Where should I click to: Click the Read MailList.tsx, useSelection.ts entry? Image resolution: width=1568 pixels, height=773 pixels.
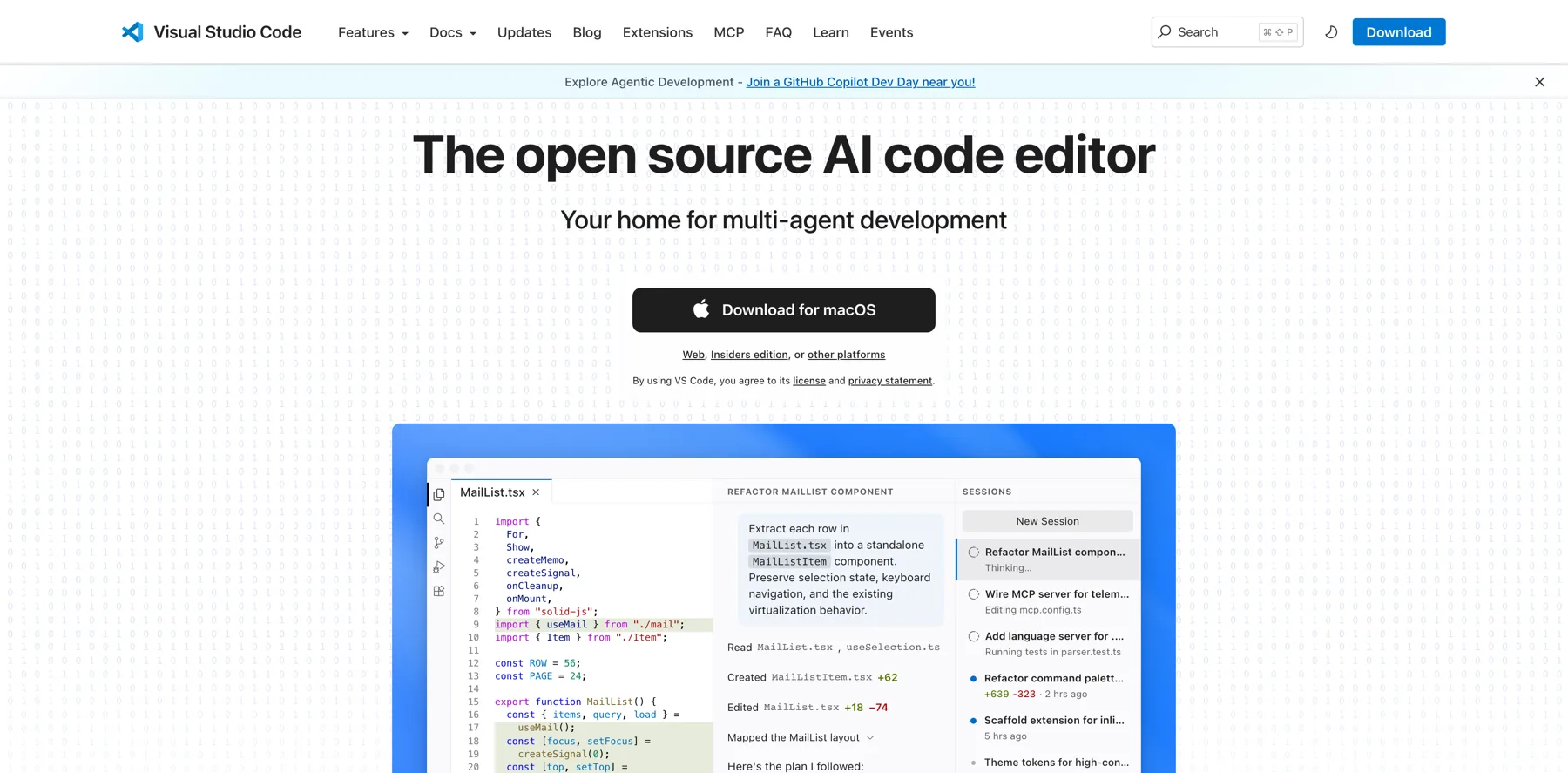tap(834, 648)
